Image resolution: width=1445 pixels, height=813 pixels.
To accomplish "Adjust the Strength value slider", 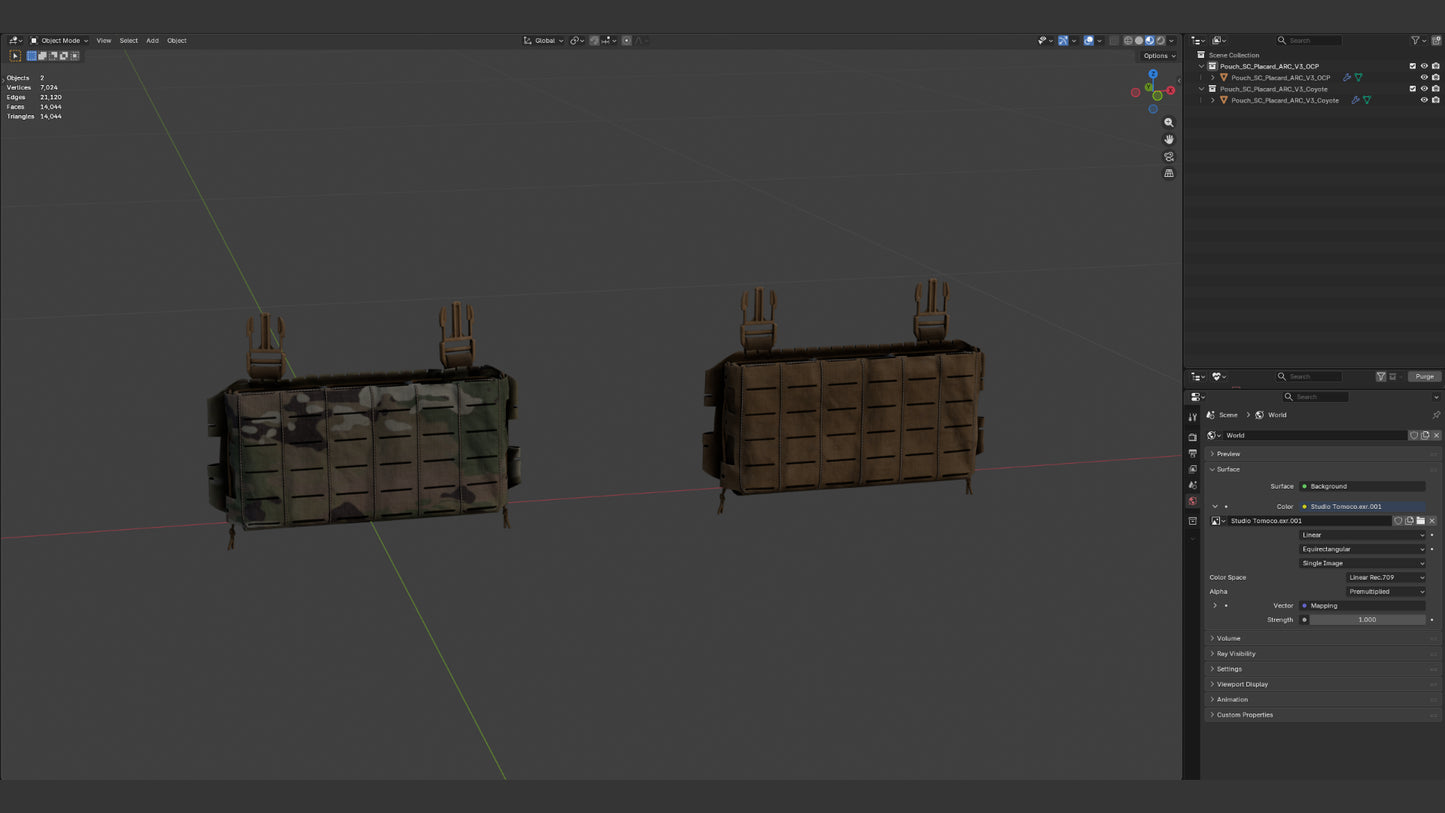I will 1367,620.
